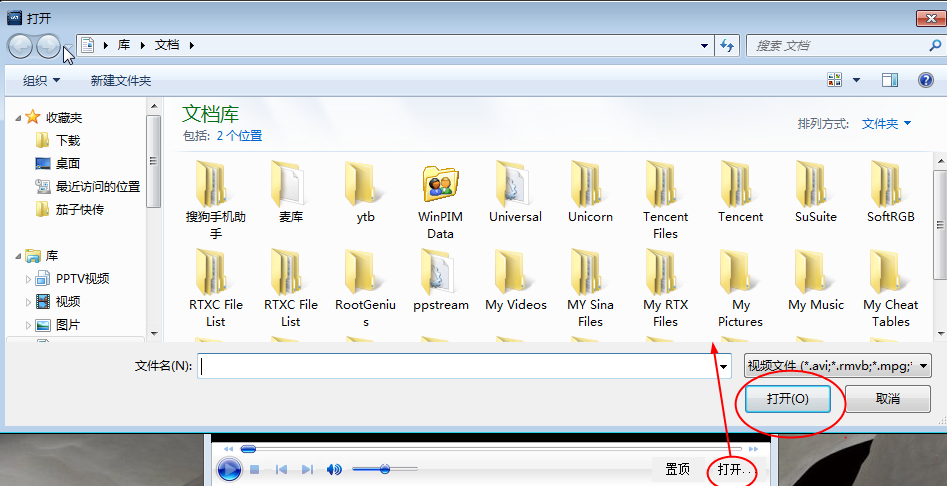Image resolution: width=947 pixels, height=486 pixels.
Task: Toggle the preview pane icon
Action: click(x=890, y=80)
